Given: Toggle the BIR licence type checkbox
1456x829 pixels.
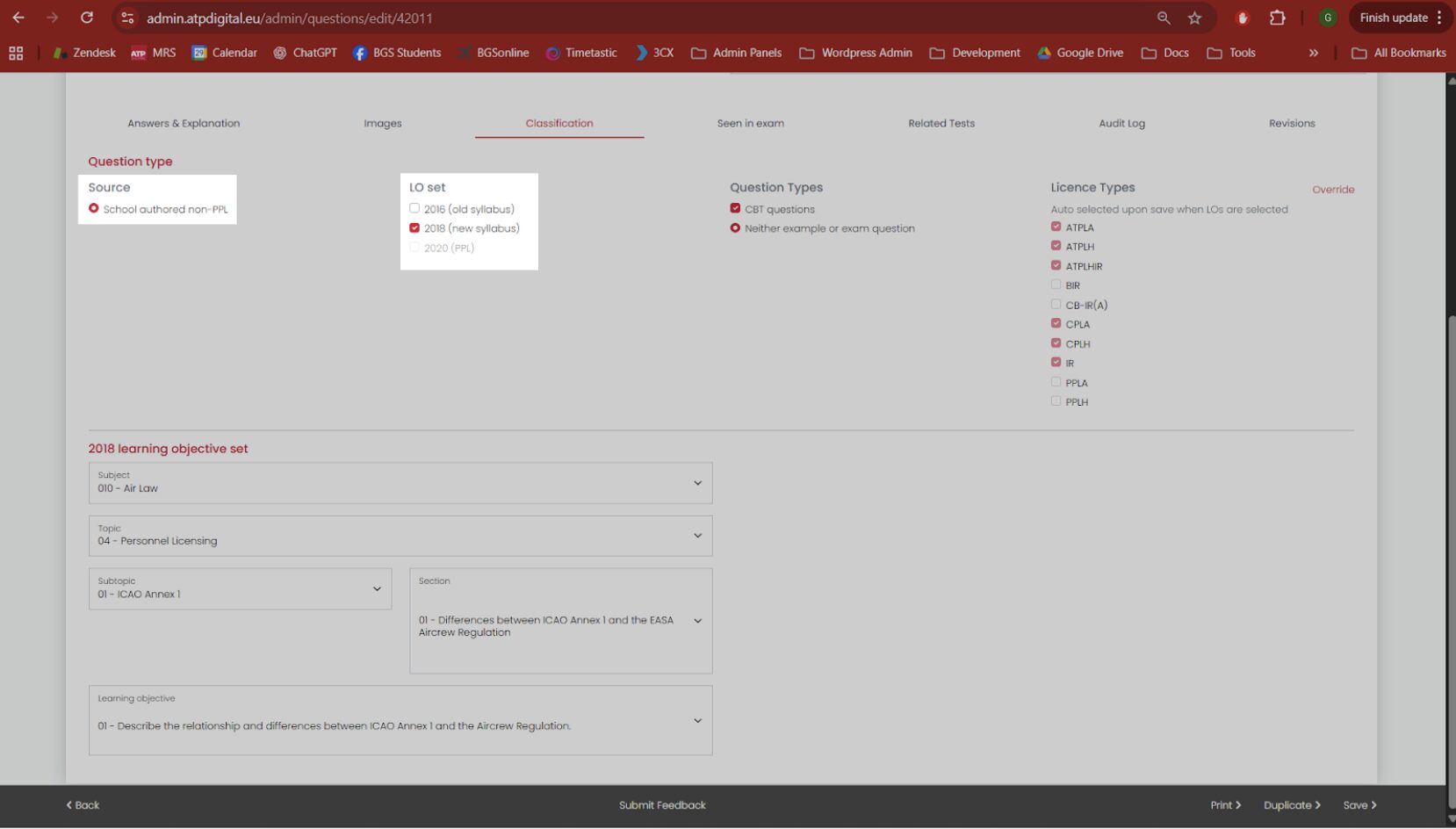Looking at the screenshot, I should tap(1056, 285).
